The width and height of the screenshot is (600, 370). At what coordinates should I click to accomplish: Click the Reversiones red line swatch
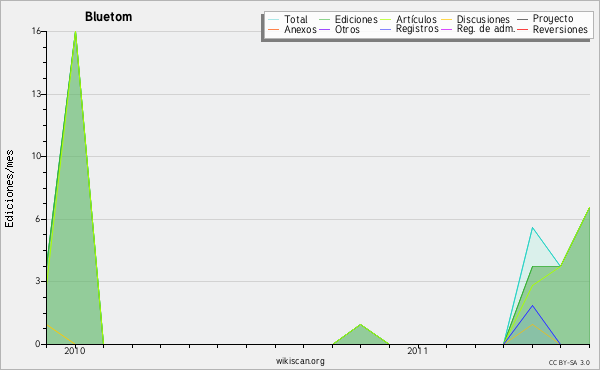tap(522, 29)
